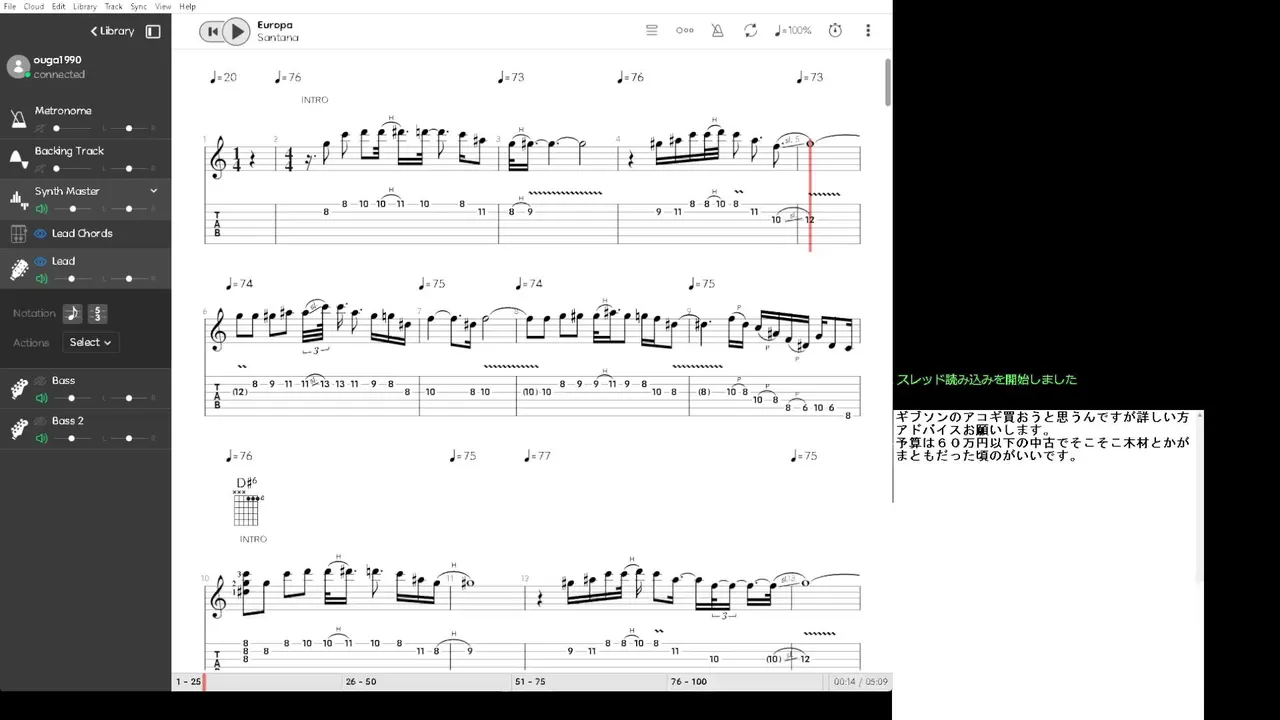Screen dimensions: 1280x720
Task: Hide the Lead track with eye icon
Action: (x=41, y=261)
